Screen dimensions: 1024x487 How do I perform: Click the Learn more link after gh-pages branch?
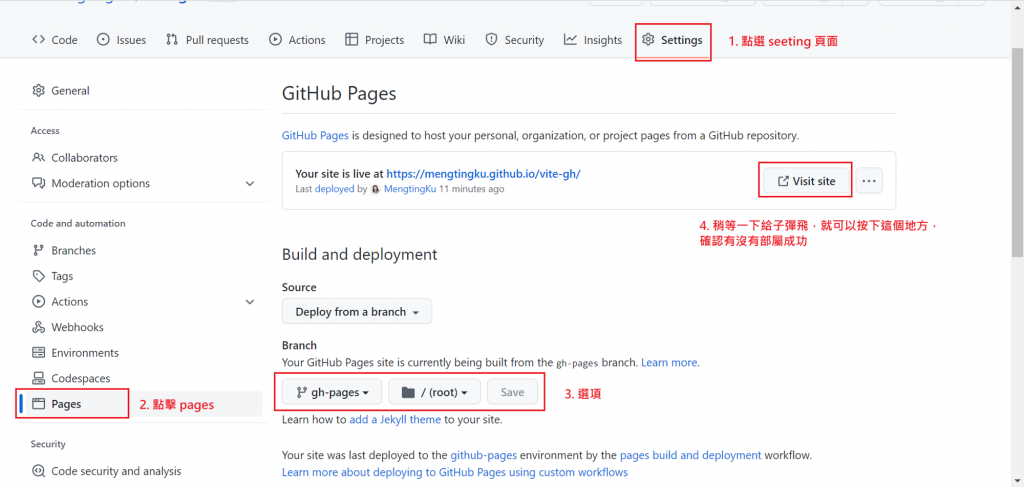click(669, 362)
